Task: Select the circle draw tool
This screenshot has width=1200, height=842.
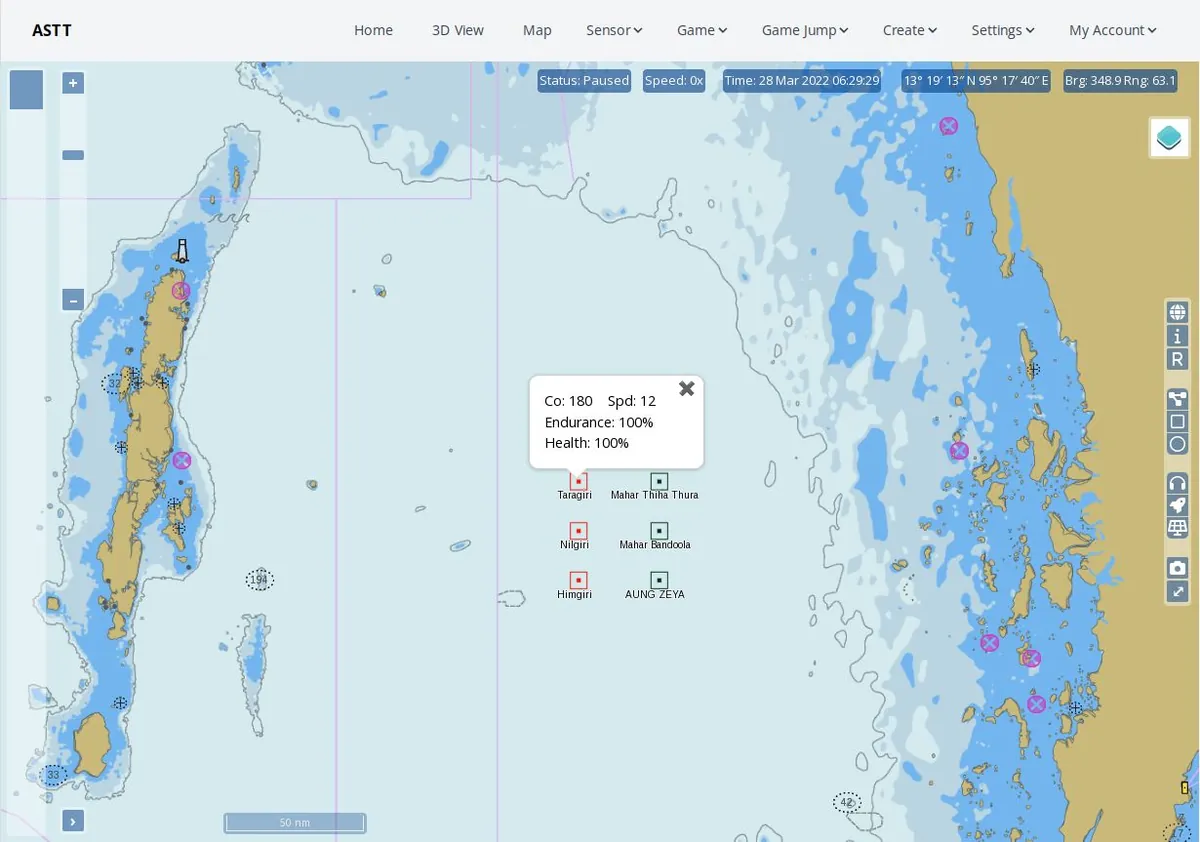Action: point(1177,445)
